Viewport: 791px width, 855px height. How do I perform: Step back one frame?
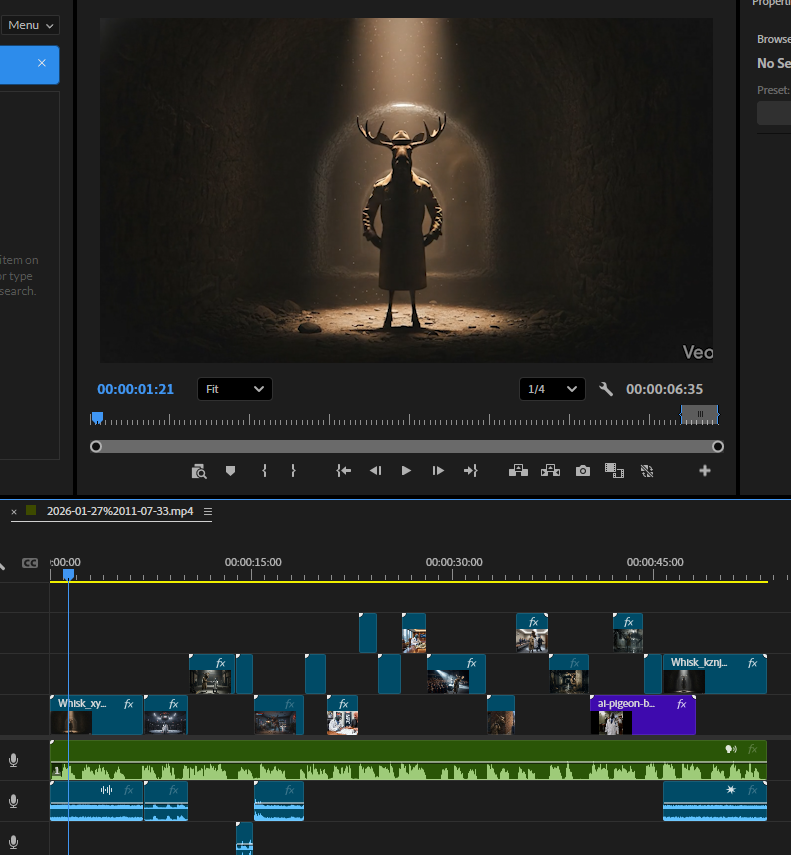375,471
